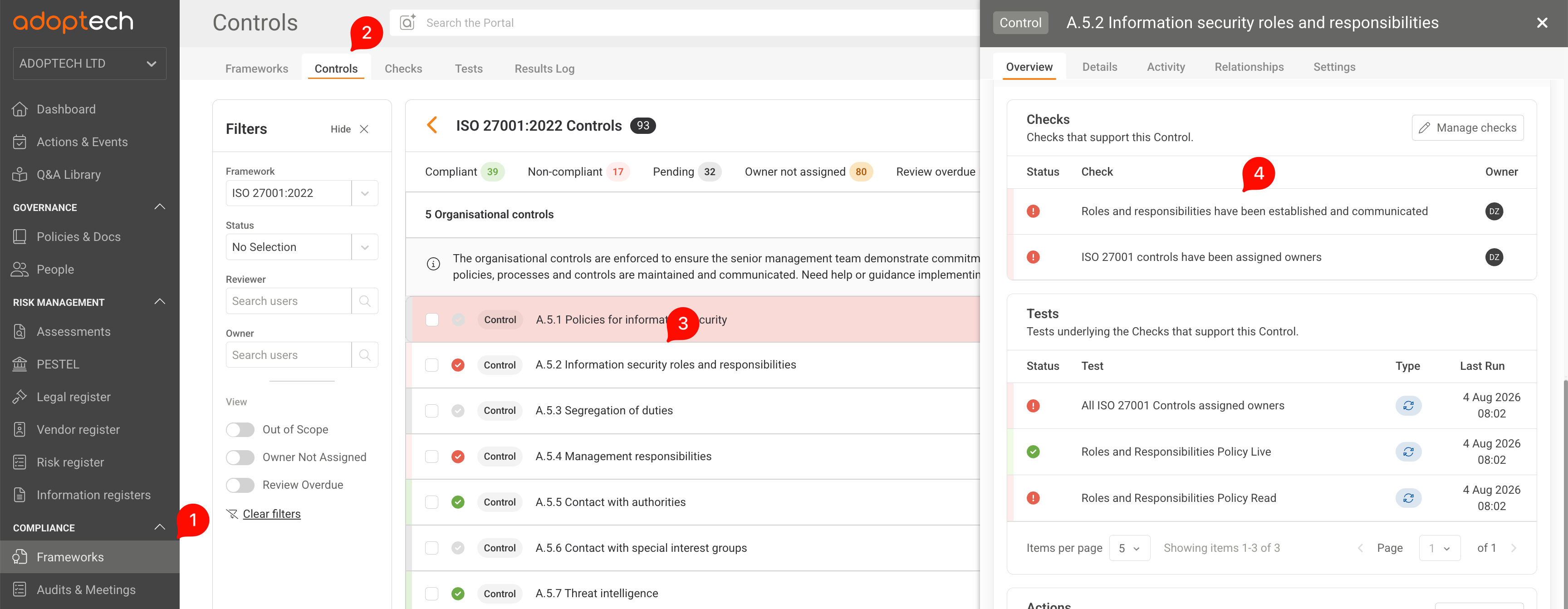Tick the checkbox for A.5.4 Management responsibilities
The image size is (1568, 609).
point(431,456)
